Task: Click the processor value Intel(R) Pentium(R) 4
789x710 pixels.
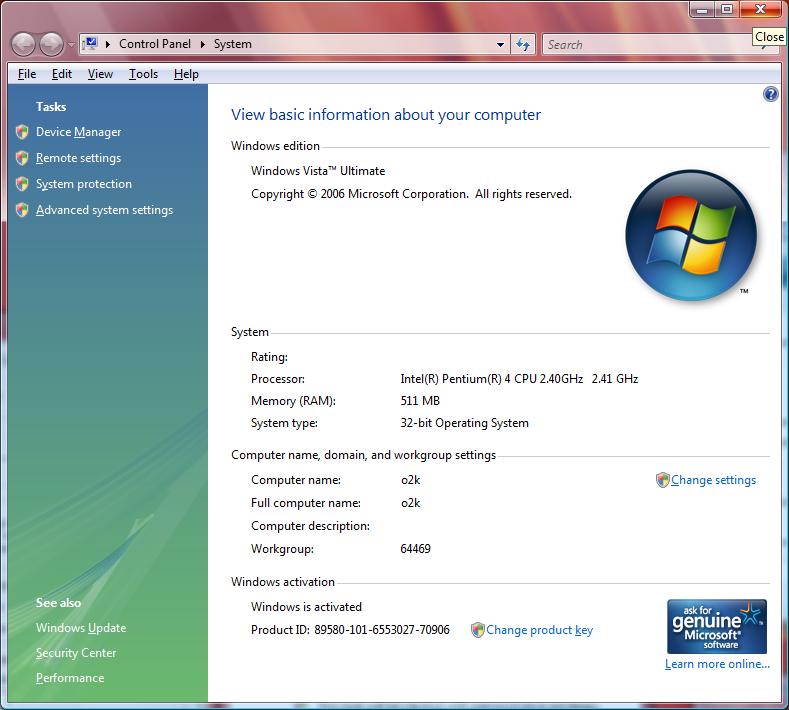Action: 519,379
